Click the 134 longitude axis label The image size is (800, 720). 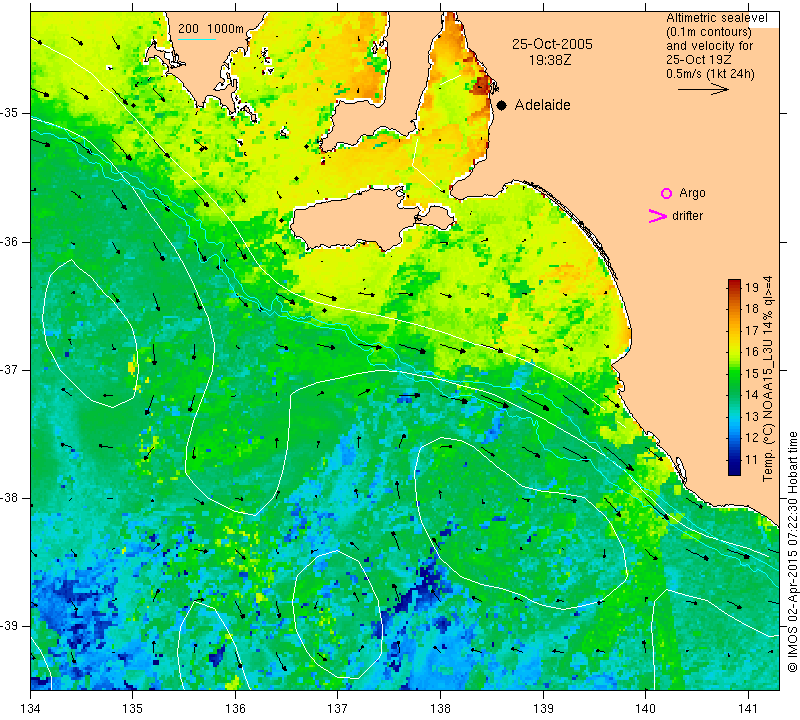[31, 708]
